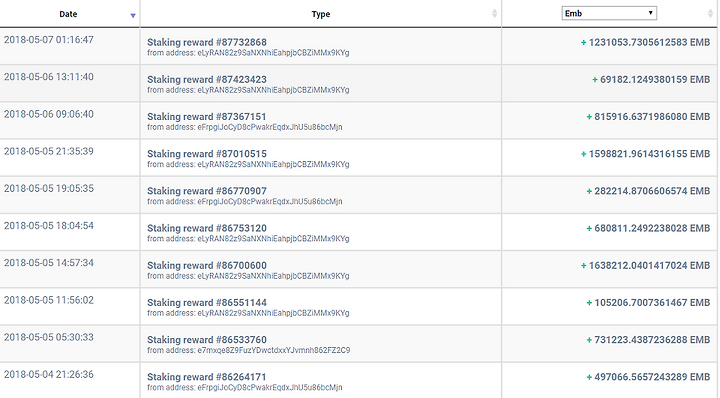Open the Emb currency dropdown
Screen dimensions: 720x398
[609, 13]
